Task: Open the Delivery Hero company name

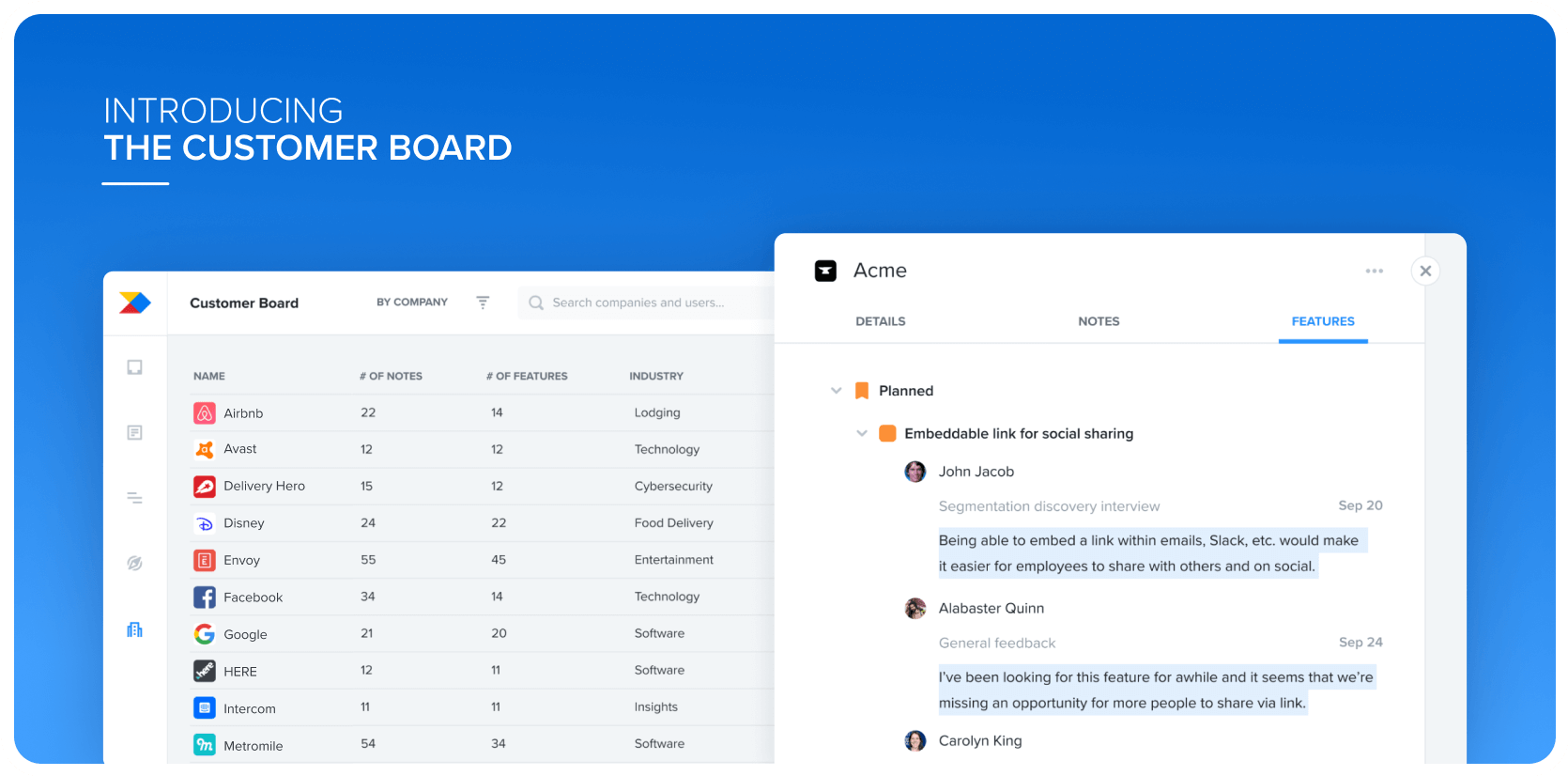Action: point(265,487)
